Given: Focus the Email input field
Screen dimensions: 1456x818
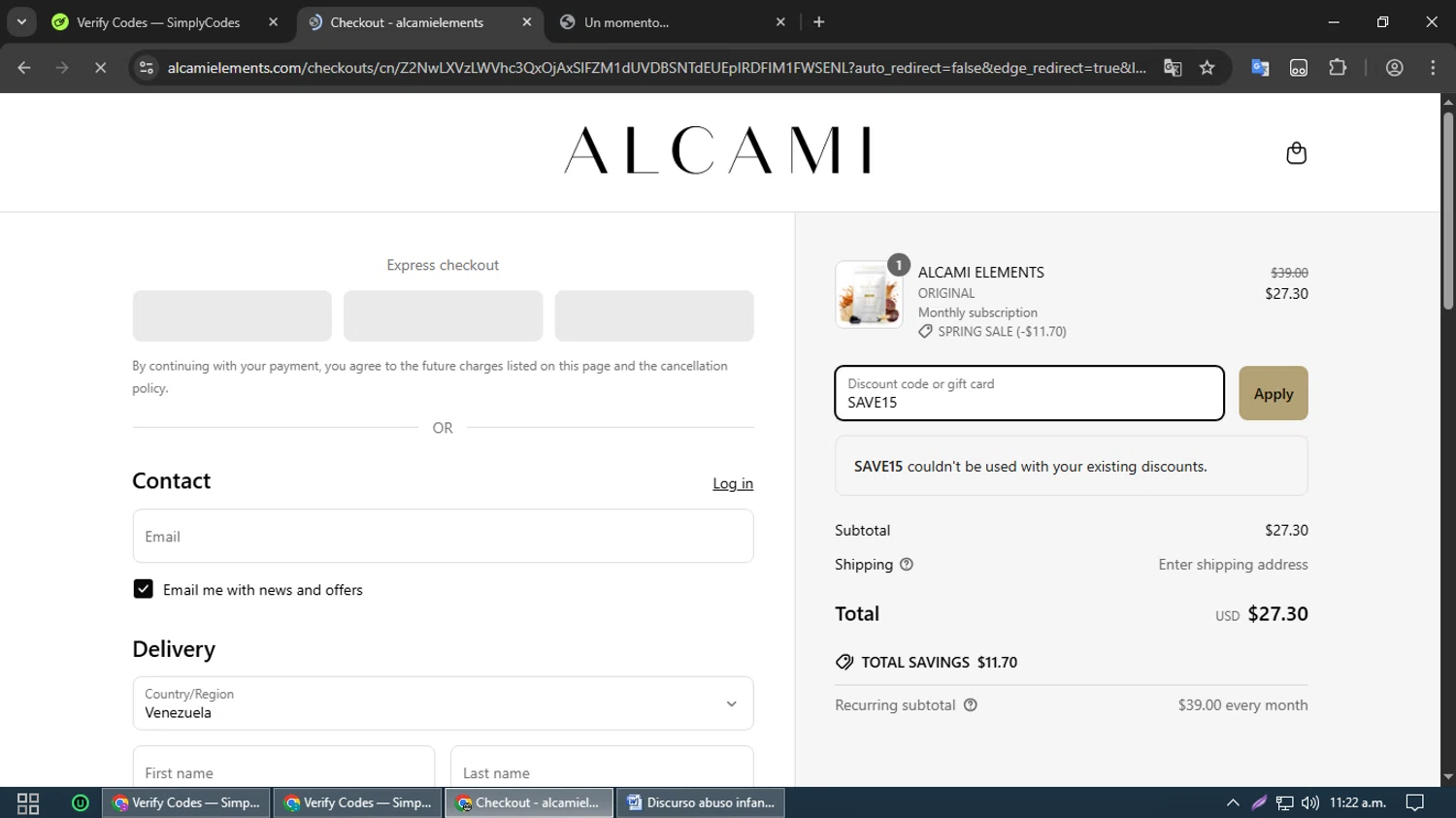Looking at the screenshot, I should pos(443,536).
